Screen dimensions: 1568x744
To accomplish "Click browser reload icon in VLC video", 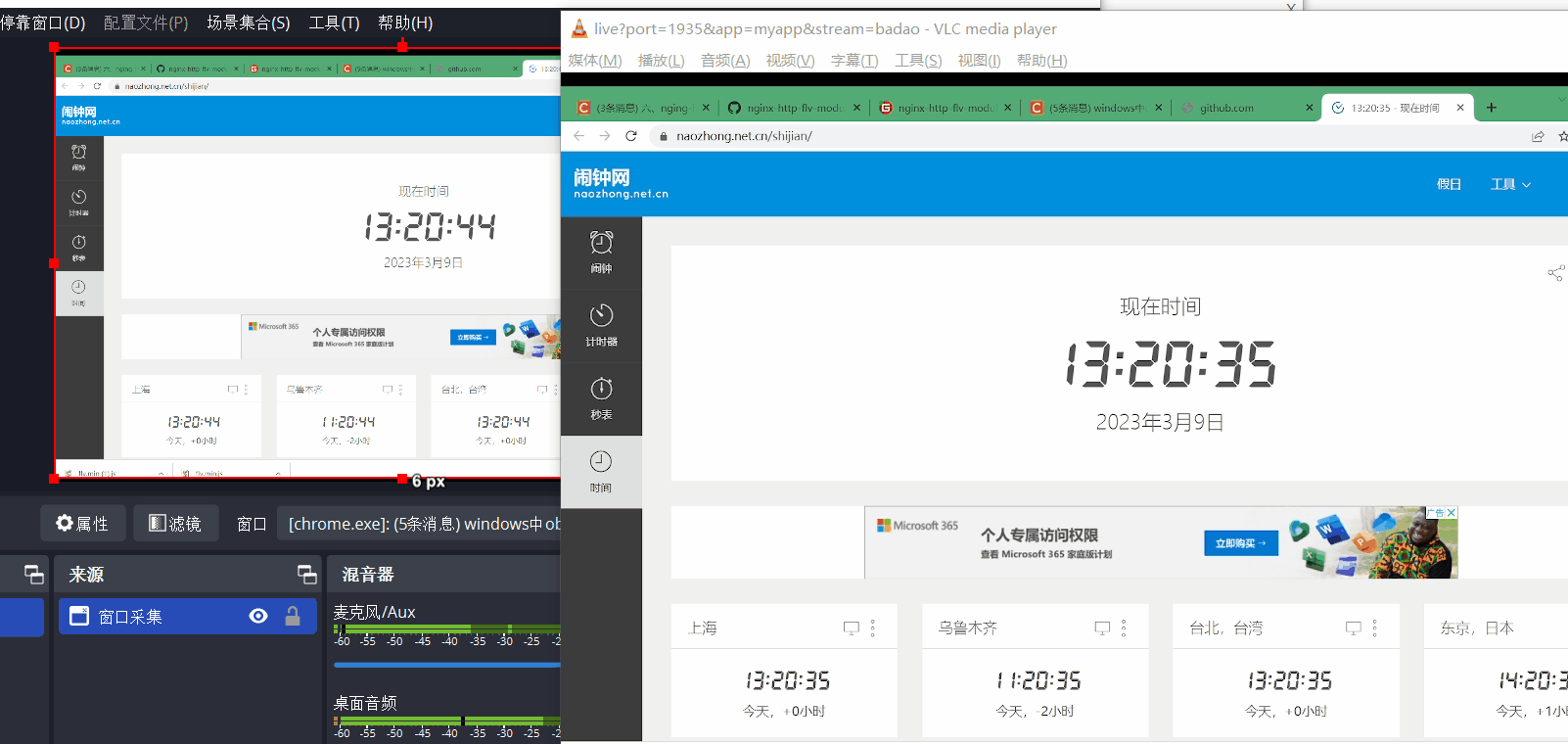I will coord(631,136).
